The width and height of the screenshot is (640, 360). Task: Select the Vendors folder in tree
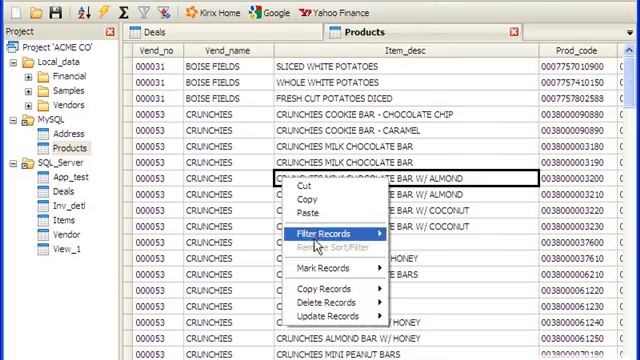[x=61, y=105]
